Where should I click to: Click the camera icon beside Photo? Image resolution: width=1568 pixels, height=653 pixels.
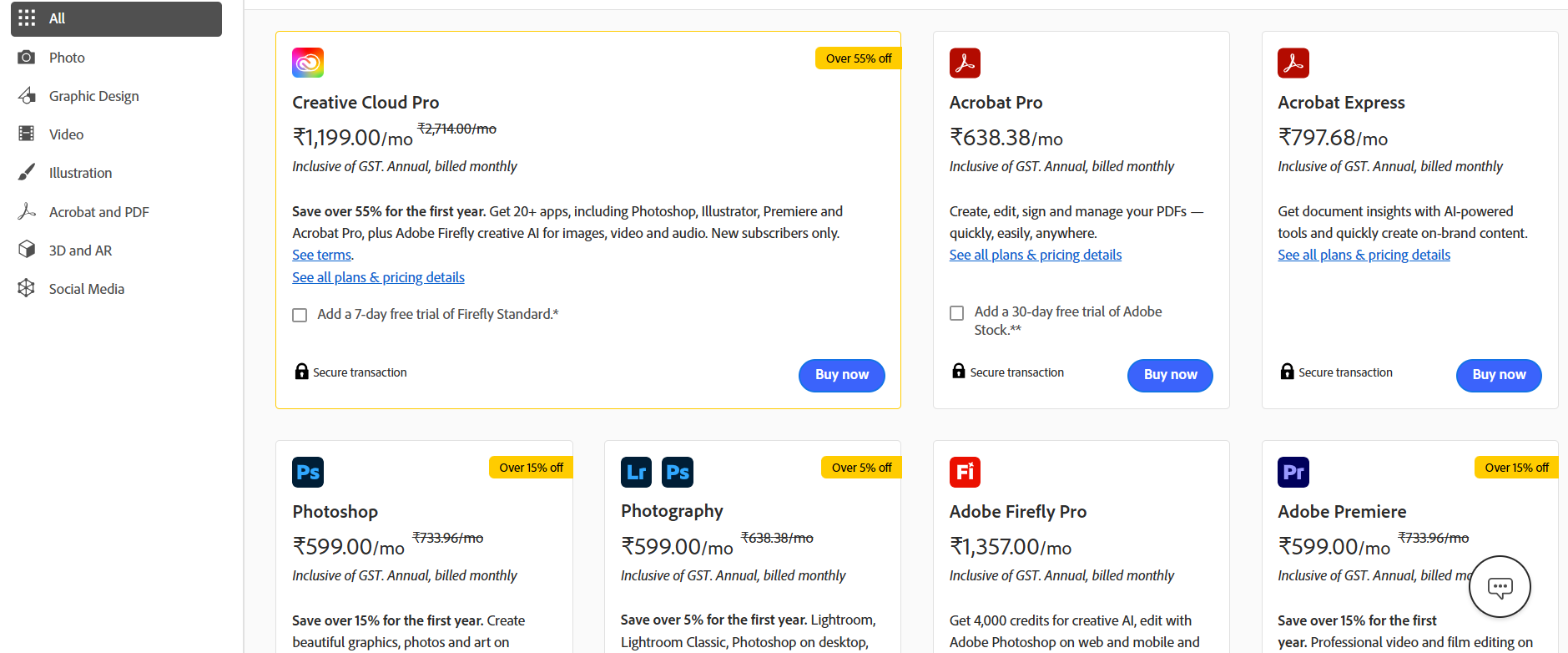[x=27, y=58]
